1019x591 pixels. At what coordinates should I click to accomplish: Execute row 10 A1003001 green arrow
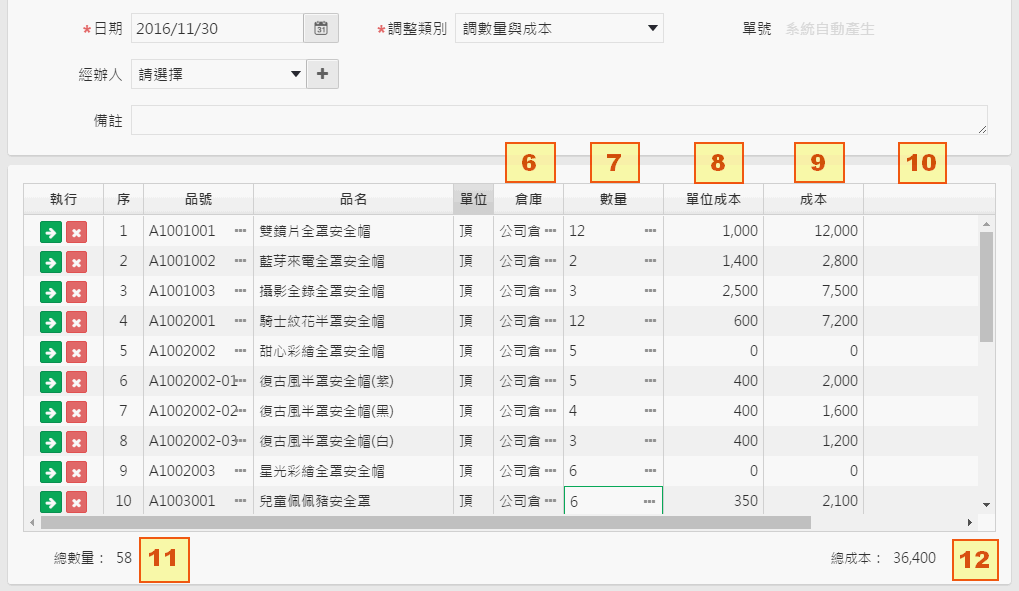51,502
